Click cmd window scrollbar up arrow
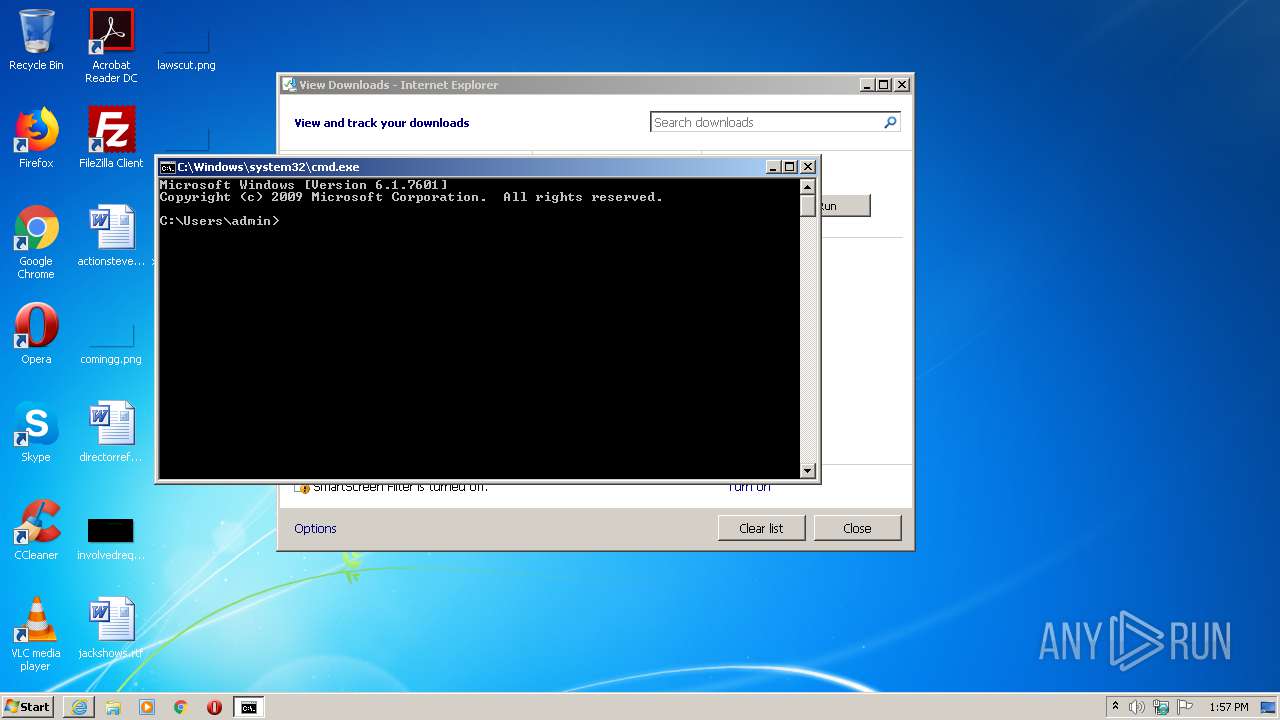 click(x=808, y=186)
